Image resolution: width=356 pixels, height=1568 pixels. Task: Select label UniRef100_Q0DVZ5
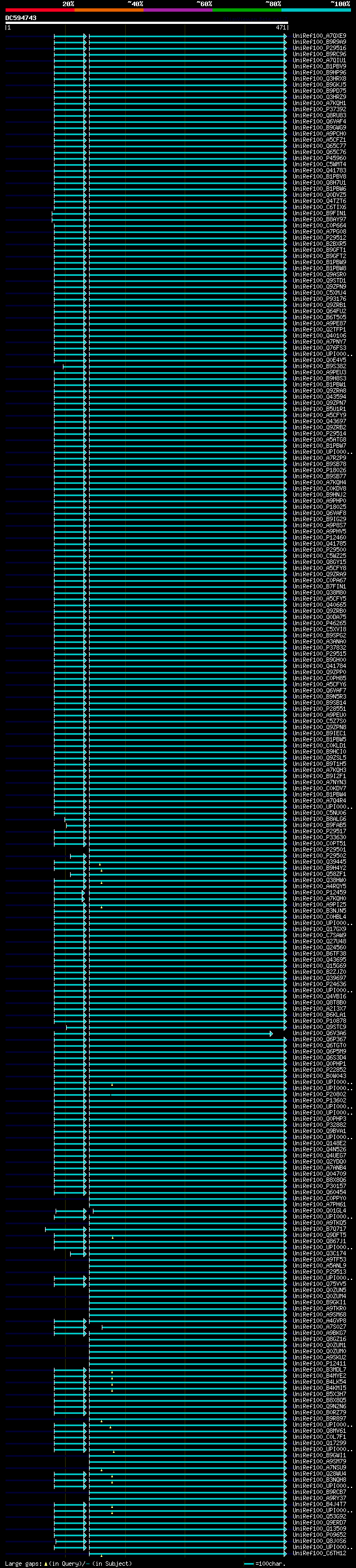pyautogui.click(x=319, y=195)
